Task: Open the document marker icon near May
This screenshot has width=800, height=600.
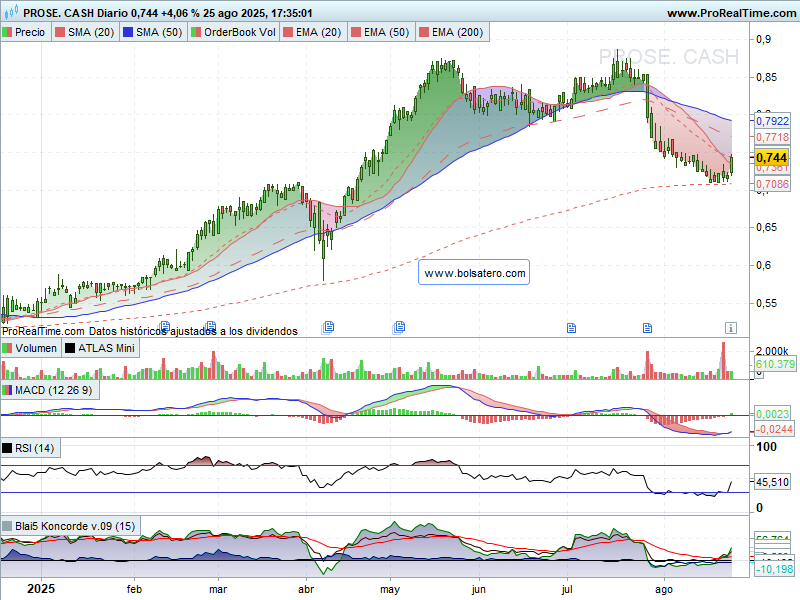Action: click(x=399, y=327)
